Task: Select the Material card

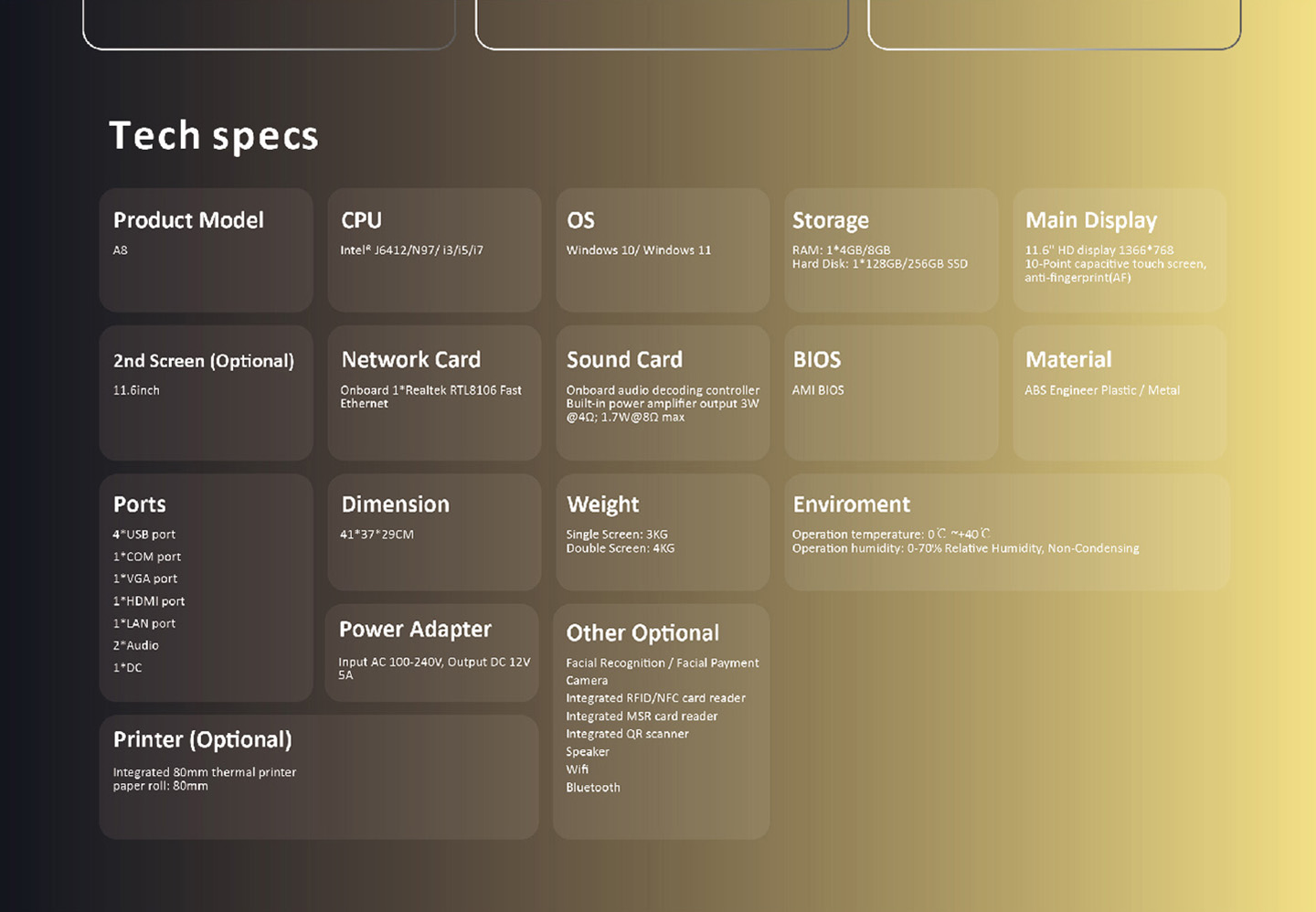Action: (1120, 393)
